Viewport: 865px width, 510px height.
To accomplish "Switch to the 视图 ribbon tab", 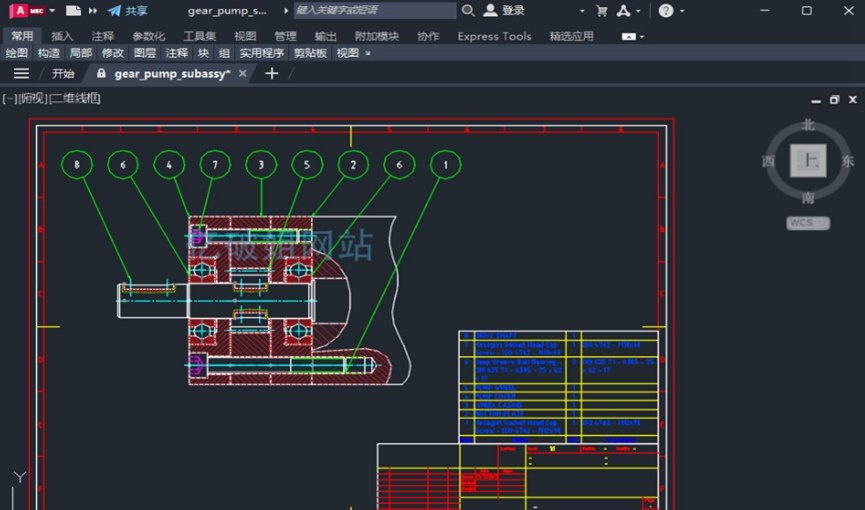I will pyautogui.click(x=245, y=36).
